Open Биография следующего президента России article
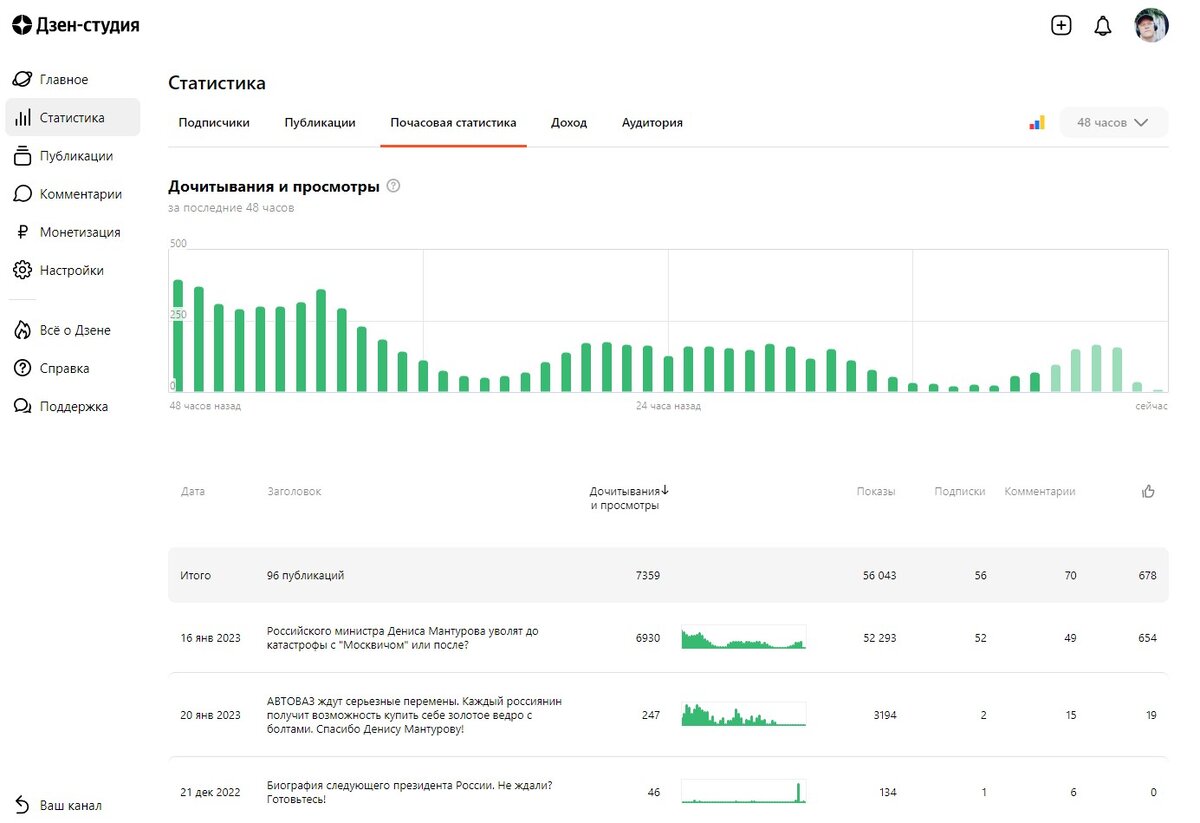Image resolution: width=1200 pixels, height=823 pixels. click(410, 792)
